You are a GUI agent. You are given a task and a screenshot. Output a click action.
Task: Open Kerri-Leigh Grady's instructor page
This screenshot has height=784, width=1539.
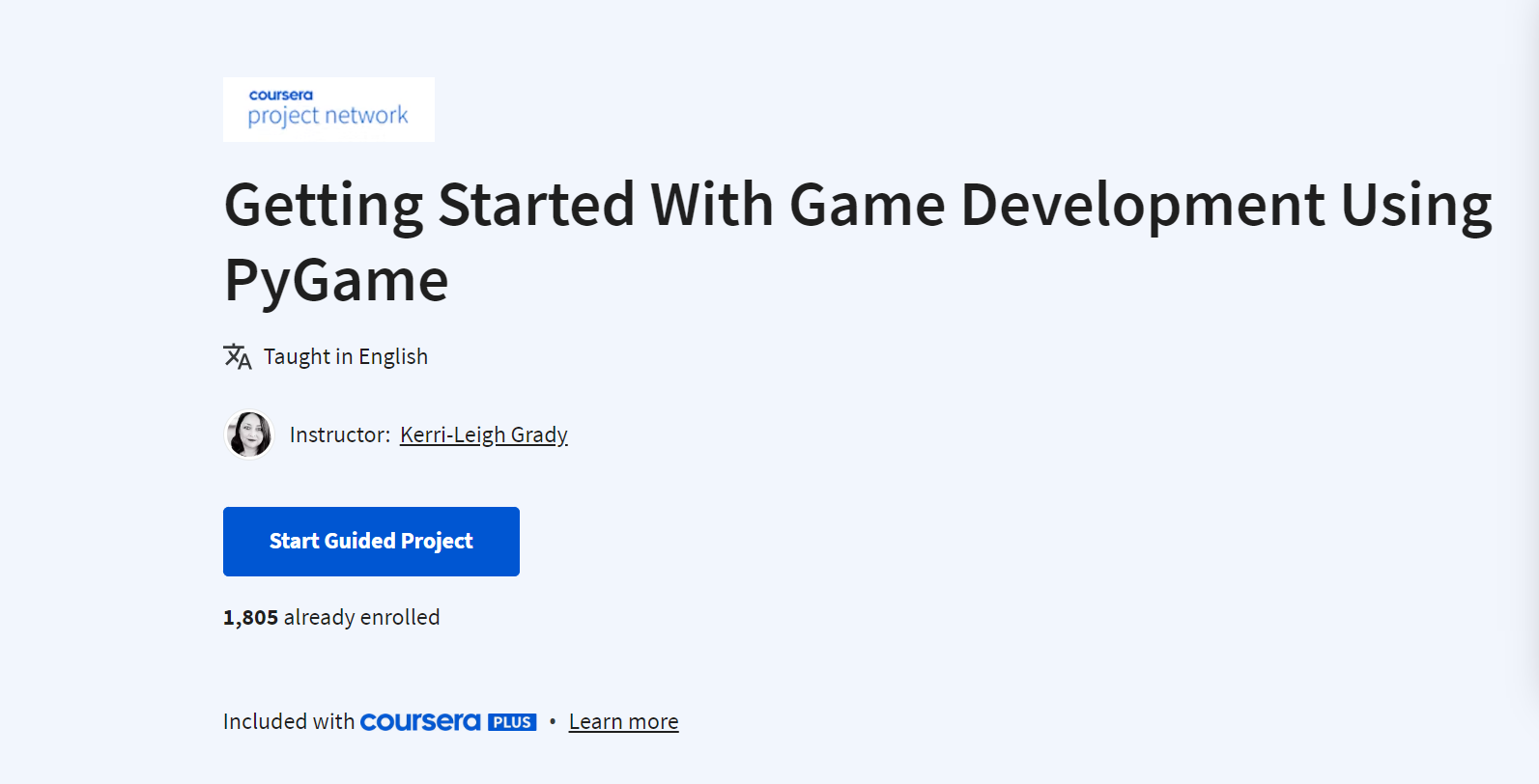coord(484,434)
